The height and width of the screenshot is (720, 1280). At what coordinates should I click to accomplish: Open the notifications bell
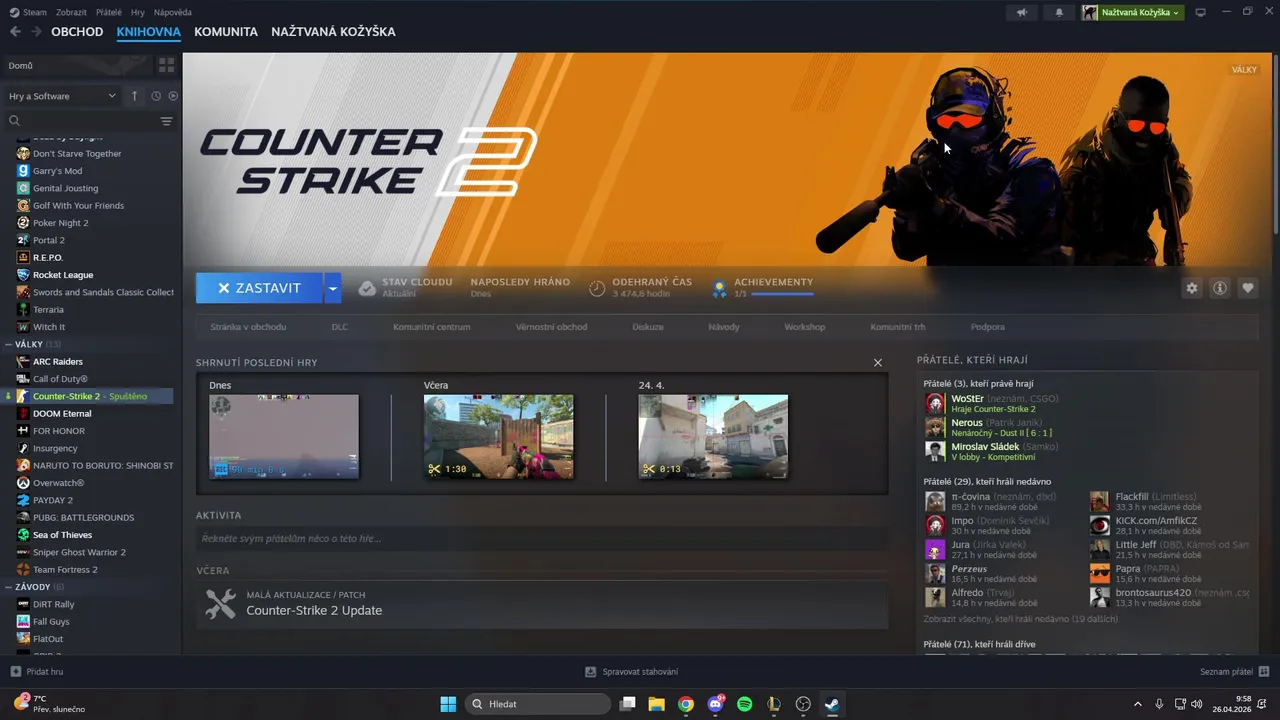pos(1059,13)
